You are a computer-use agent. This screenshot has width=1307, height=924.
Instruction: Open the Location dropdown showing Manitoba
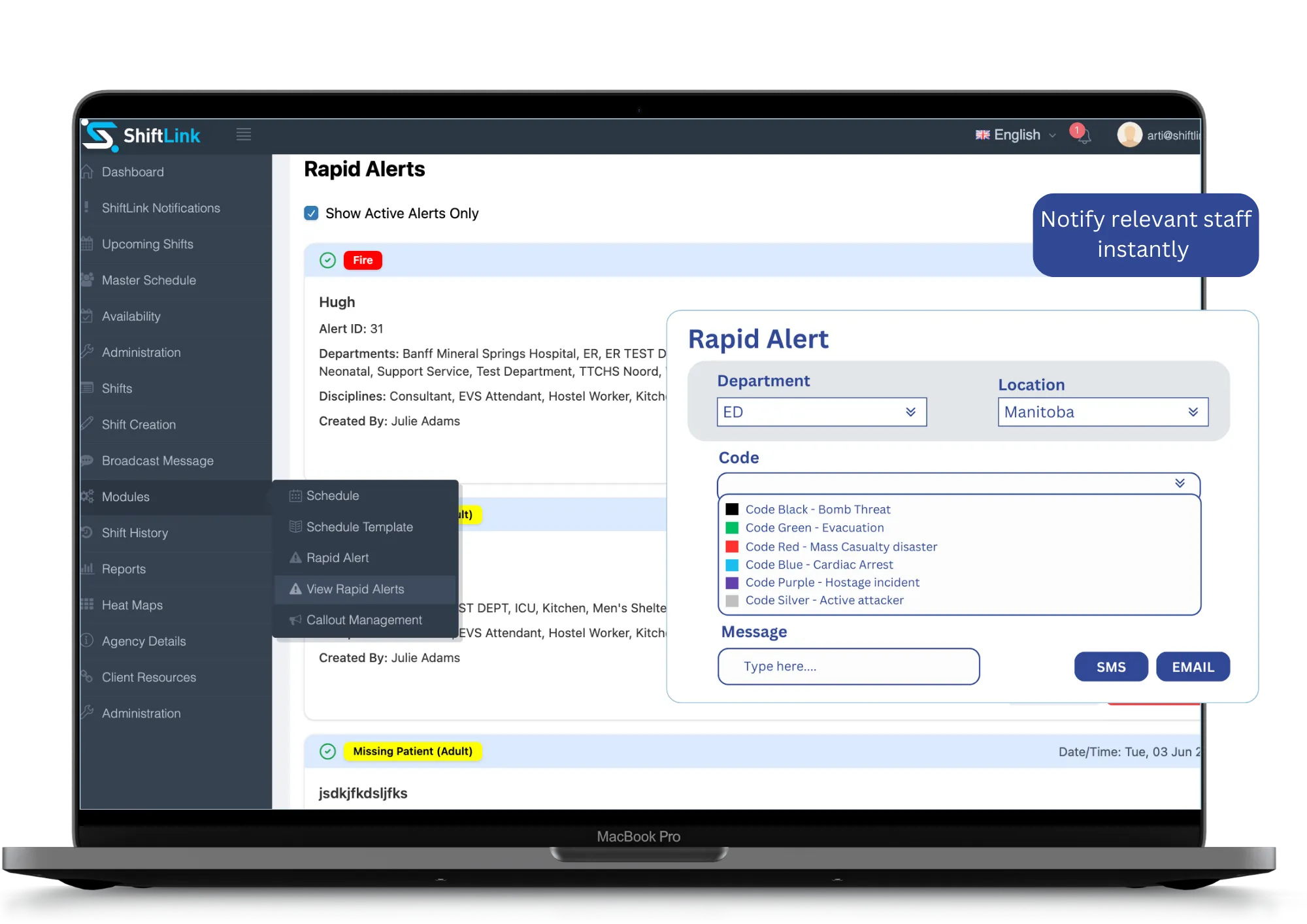1102,412
